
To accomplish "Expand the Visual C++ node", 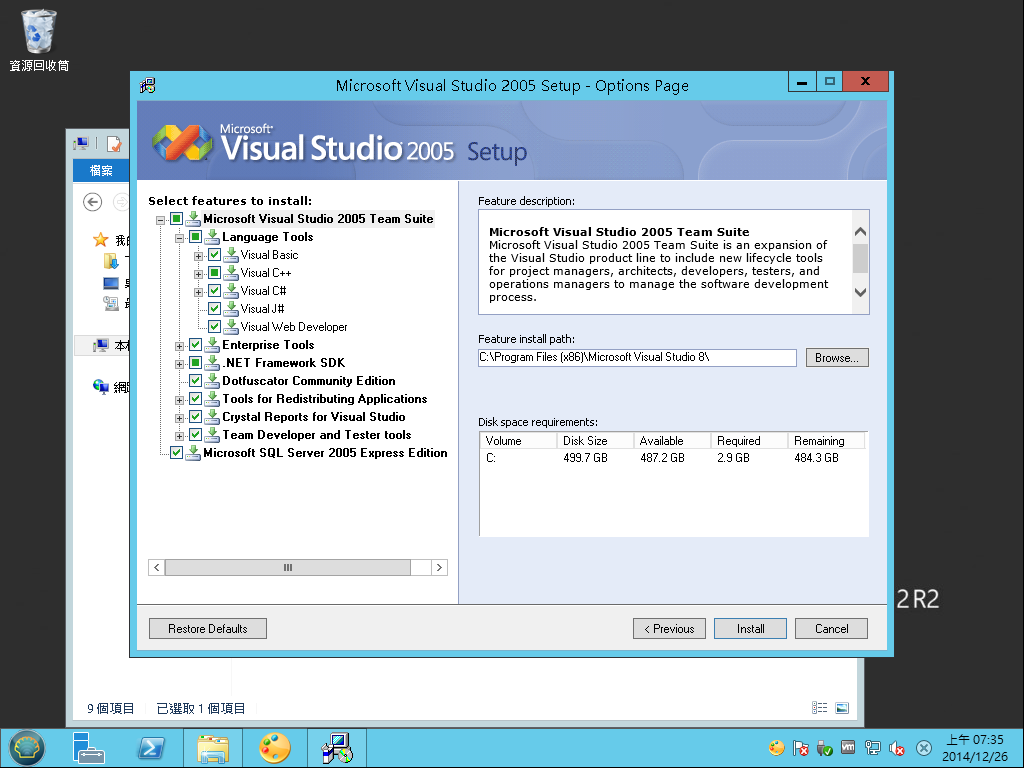I will click(x=198, y=274).
